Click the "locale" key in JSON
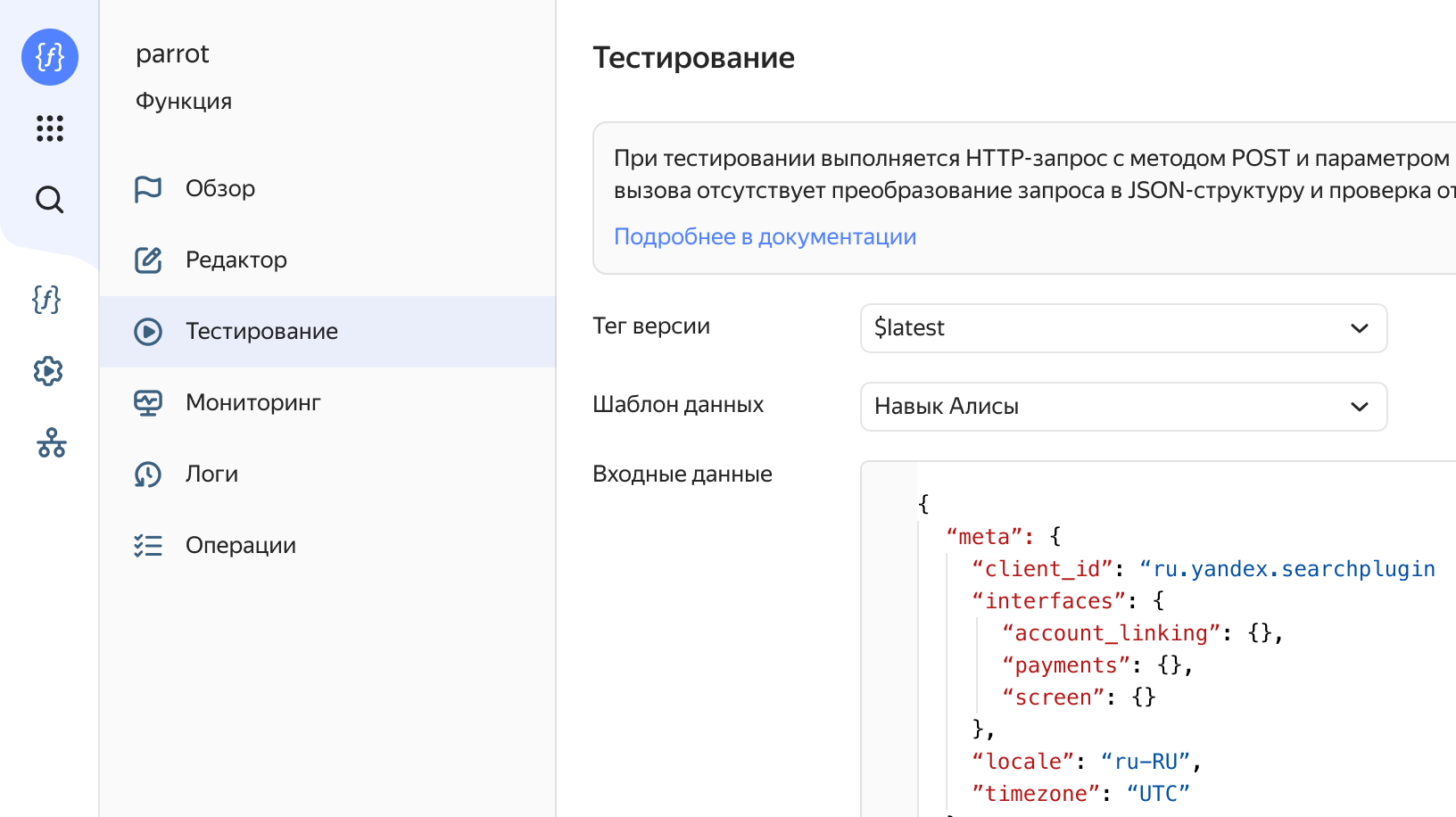The height and width of the screenshot is (817, 1456). tap(1023, 762)
